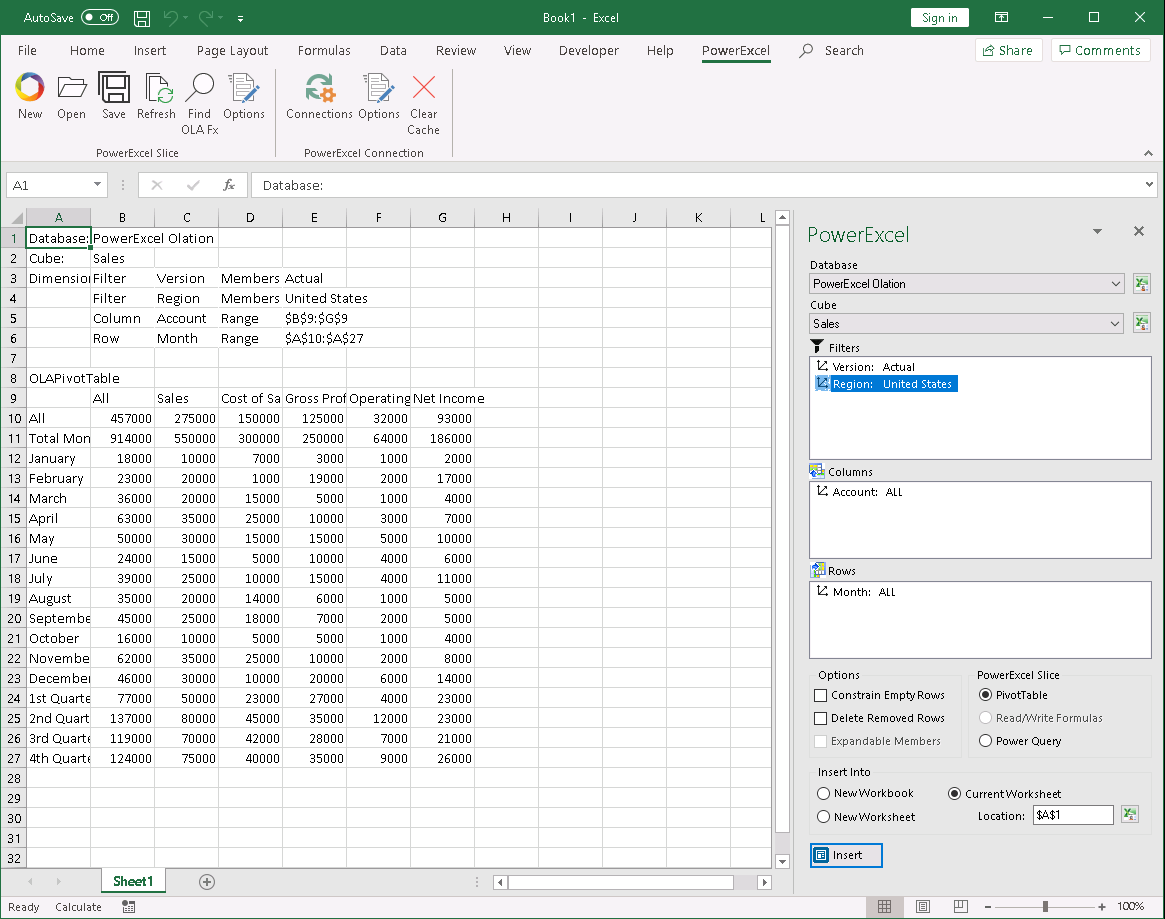Select Power Query slice type

tap(985, 741)
